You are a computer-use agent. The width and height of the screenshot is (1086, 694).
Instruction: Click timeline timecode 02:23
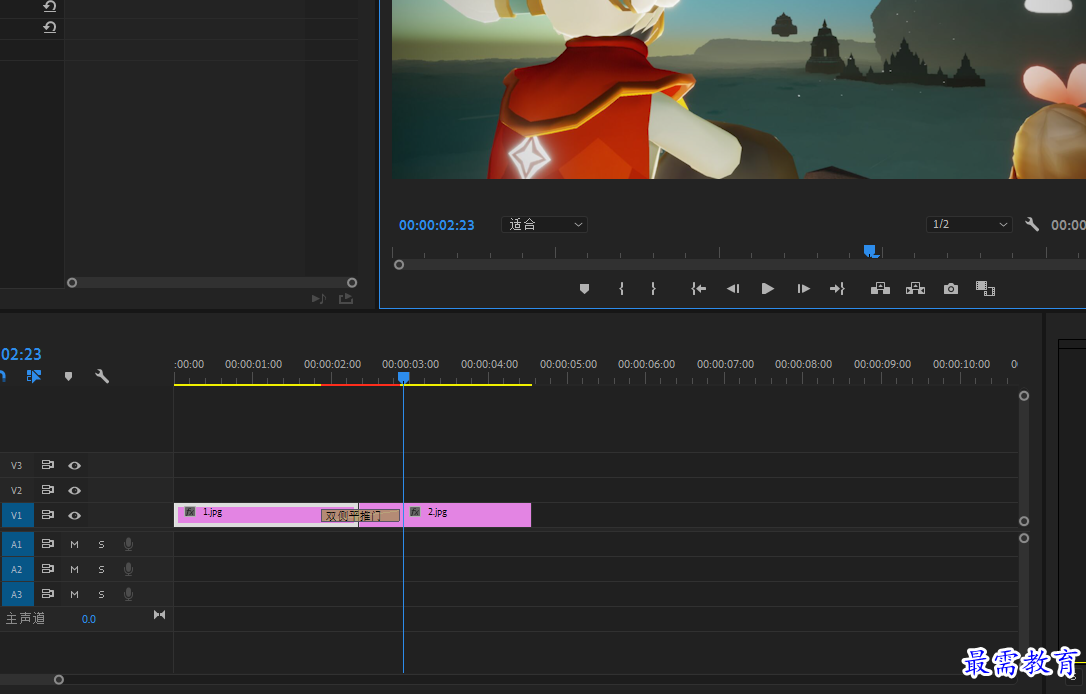(x=21, y=355)
